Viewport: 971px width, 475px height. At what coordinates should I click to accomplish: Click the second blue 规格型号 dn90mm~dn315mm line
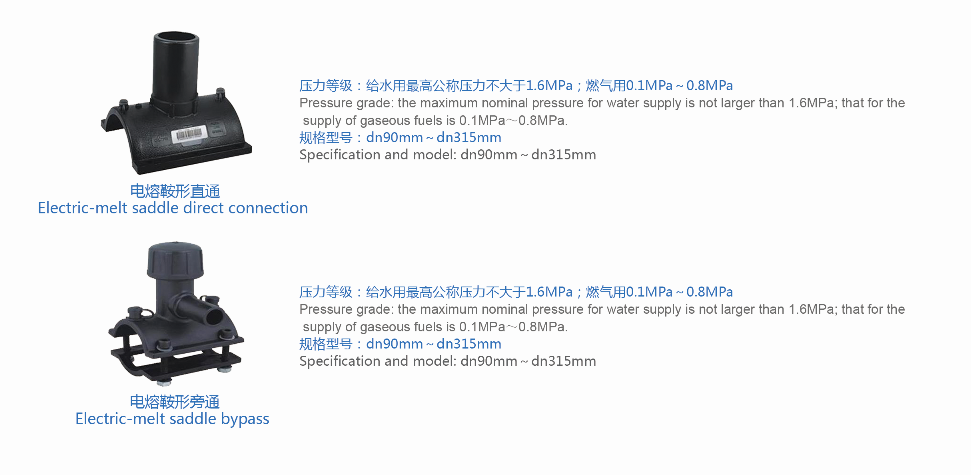(x=400, y=344)
